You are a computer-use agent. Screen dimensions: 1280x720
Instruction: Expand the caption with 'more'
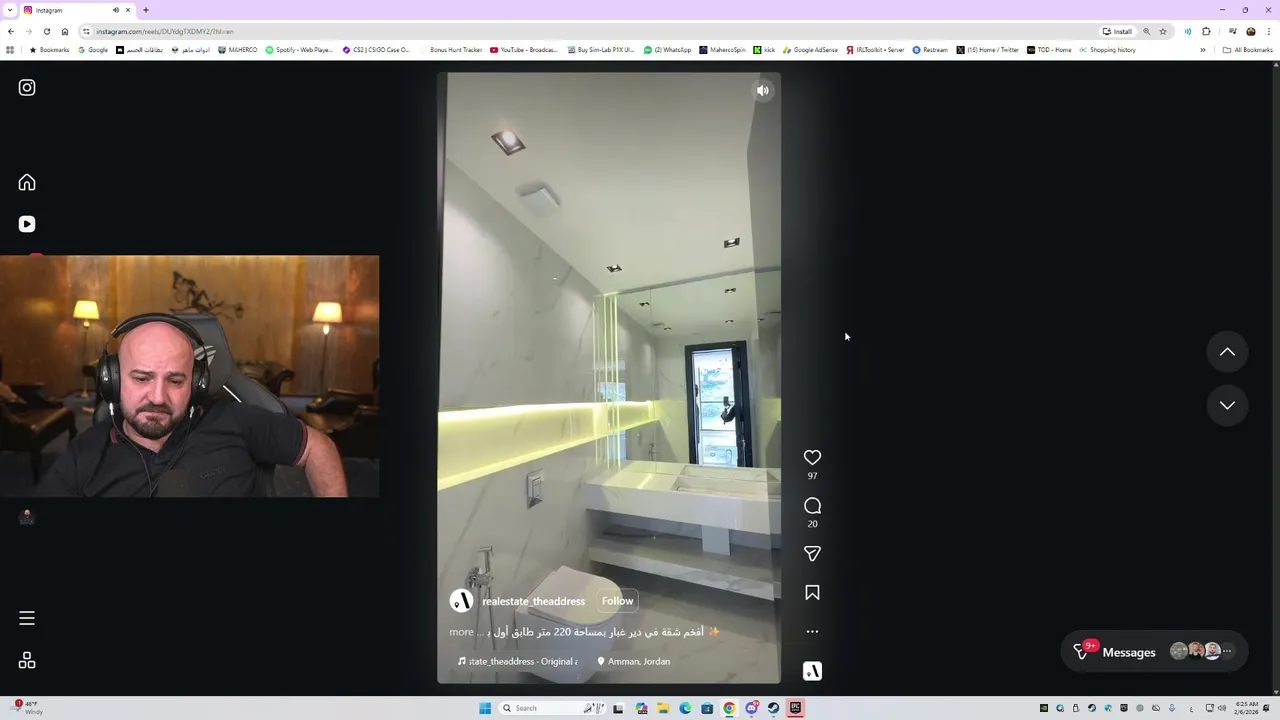pos(461,632)
